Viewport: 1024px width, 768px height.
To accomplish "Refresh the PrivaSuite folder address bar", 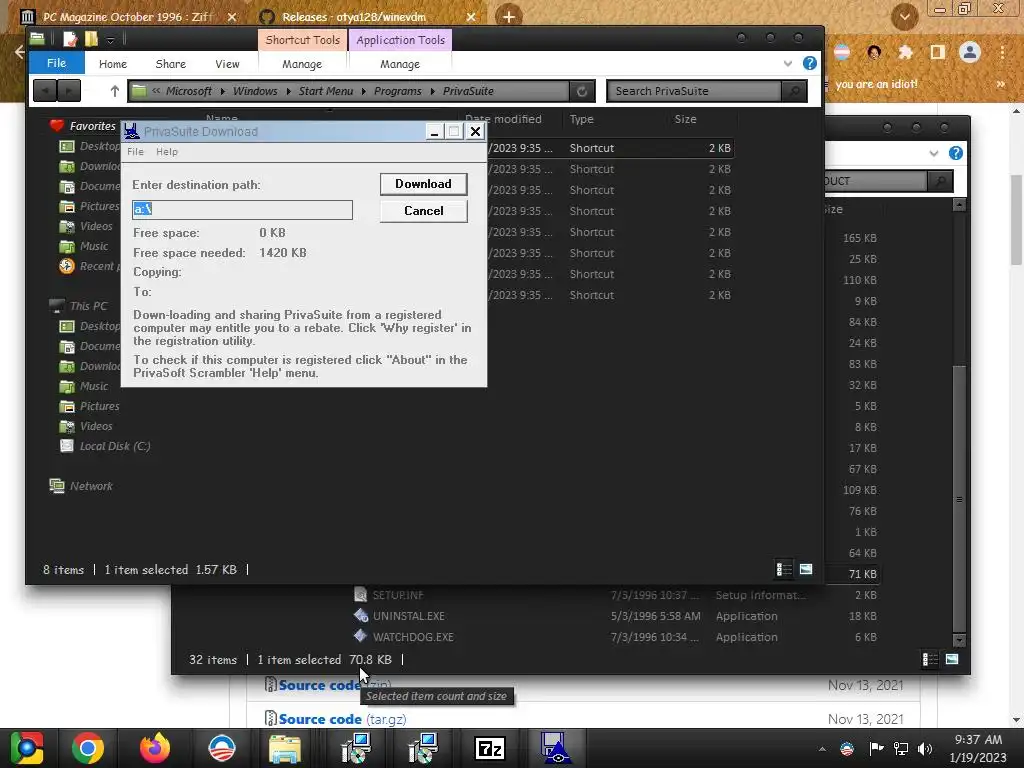I will coord(581,91).
